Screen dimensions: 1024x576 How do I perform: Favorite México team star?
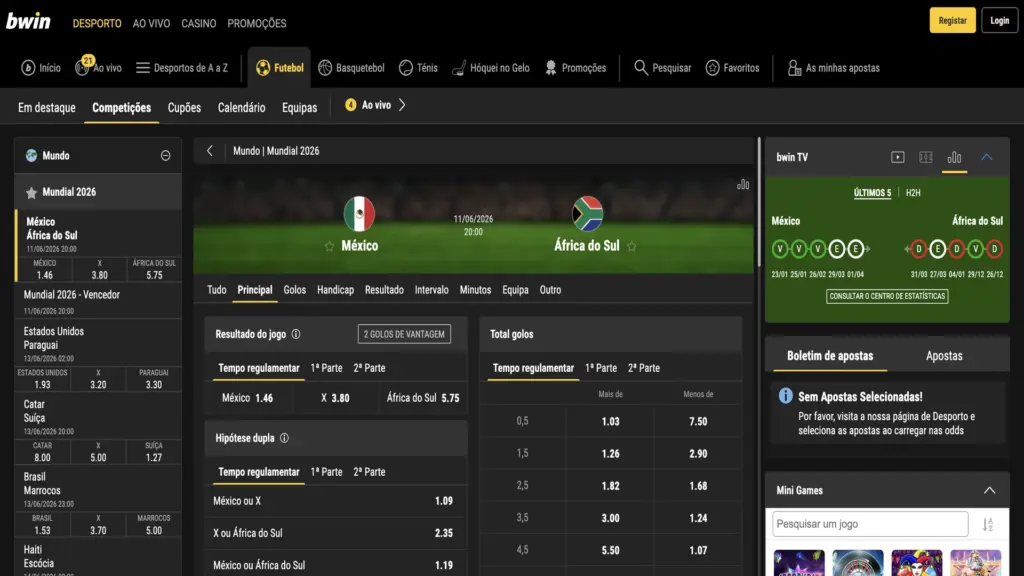pos(329,246)
